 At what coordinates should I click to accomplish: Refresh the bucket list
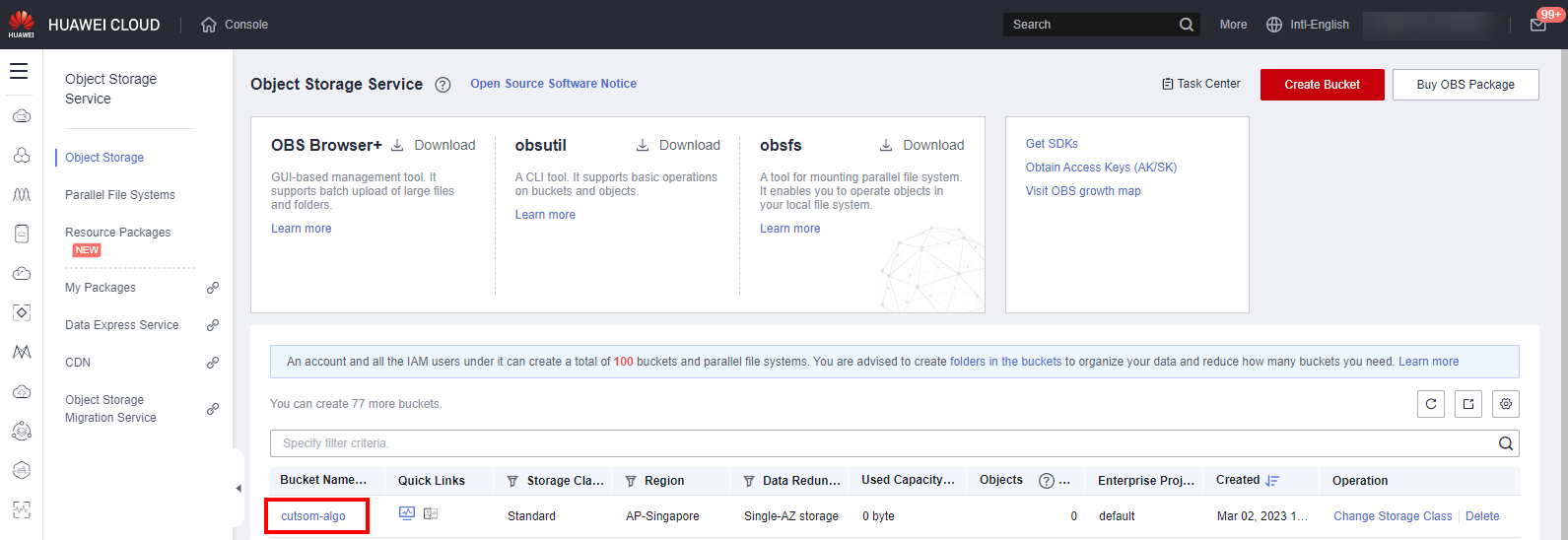(1431, 404)
